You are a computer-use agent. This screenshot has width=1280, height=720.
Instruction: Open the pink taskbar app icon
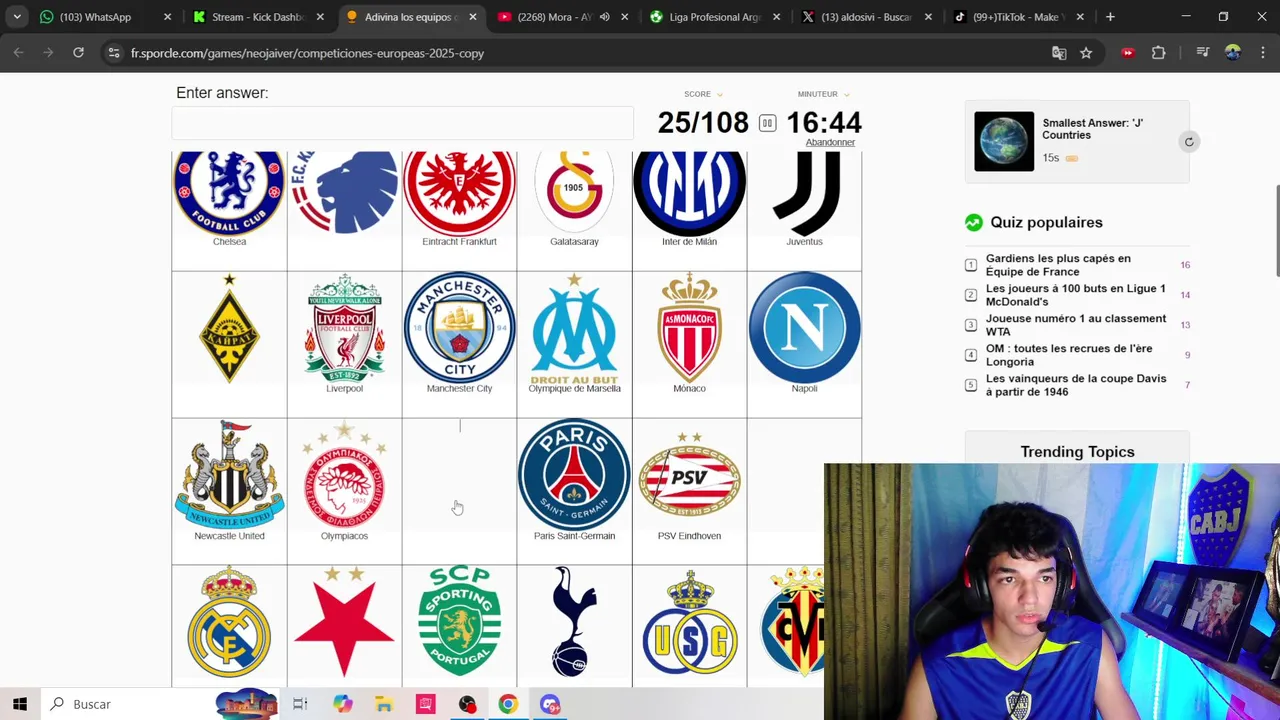[425, 704]
